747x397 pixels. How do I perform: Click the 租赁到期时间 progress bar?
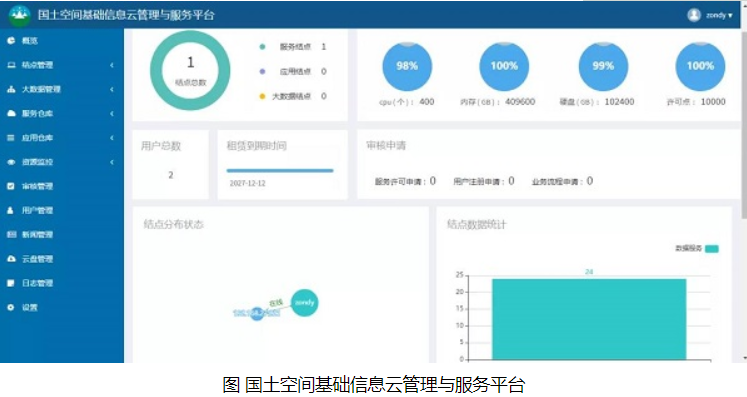click(280, 171)
